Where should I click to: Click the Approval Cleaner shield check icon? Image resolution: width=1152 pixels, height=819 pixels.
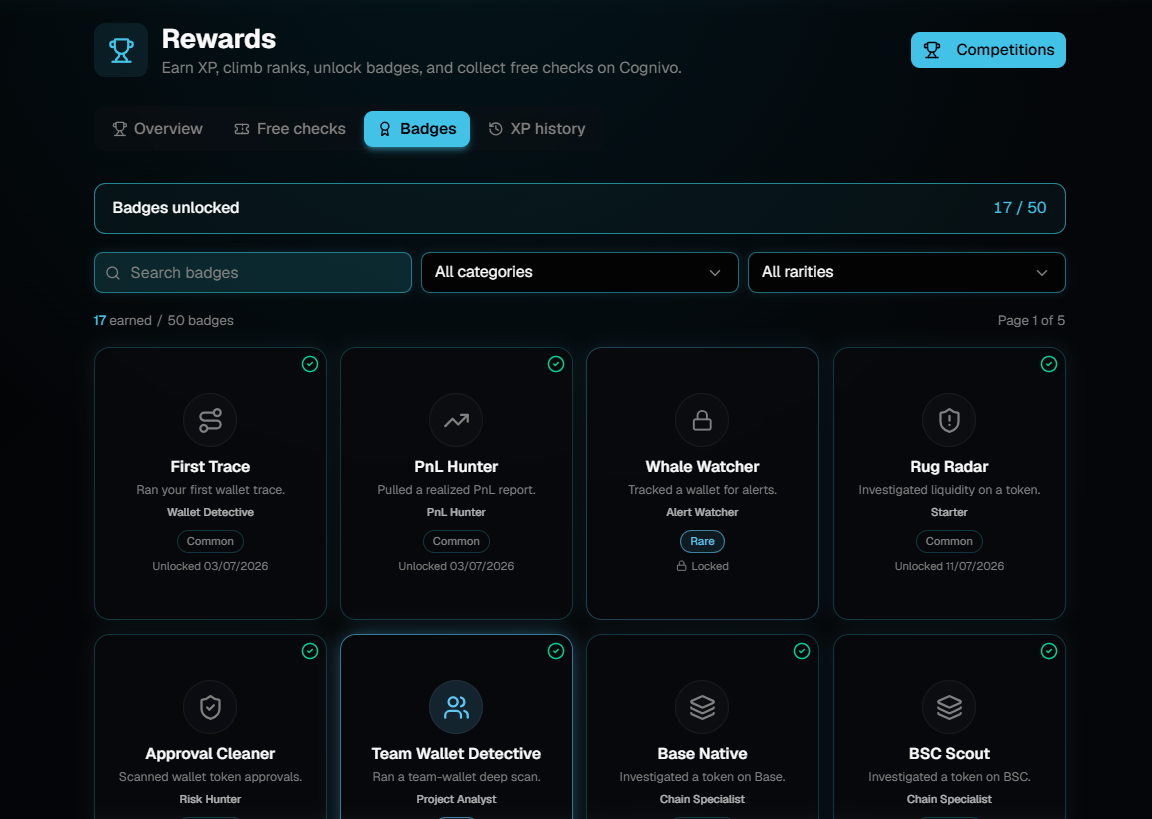[210, 707]
